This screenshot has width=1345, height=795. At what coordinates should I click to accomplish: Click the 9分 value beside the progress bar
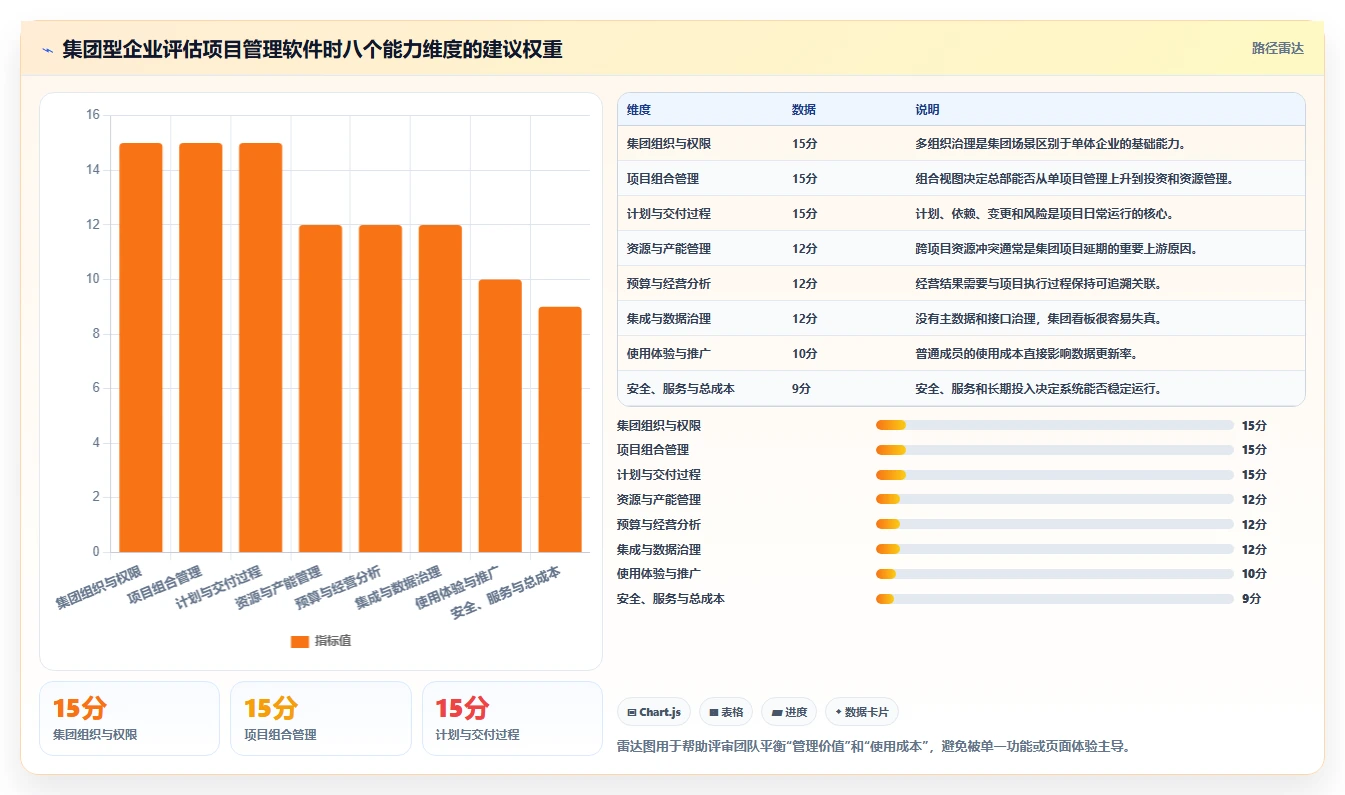(1251, 599)
